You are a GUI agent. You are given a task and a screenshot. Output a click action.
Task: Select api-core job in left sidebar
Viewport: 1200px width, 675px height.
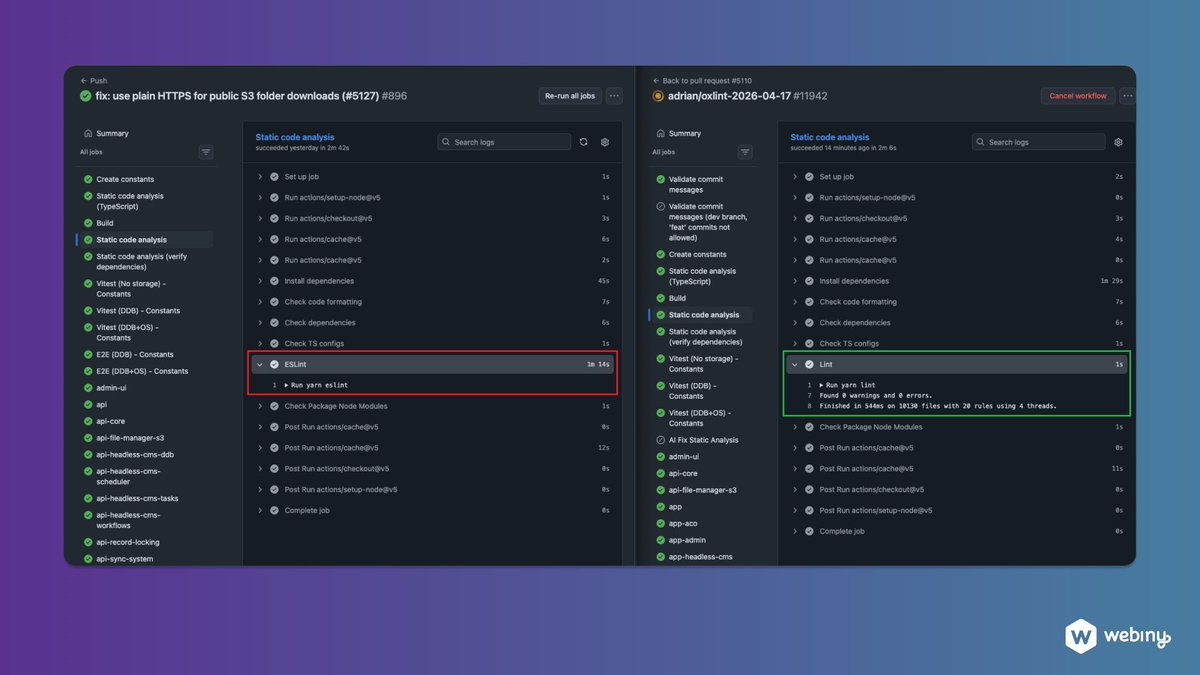[x=110, y=421]
